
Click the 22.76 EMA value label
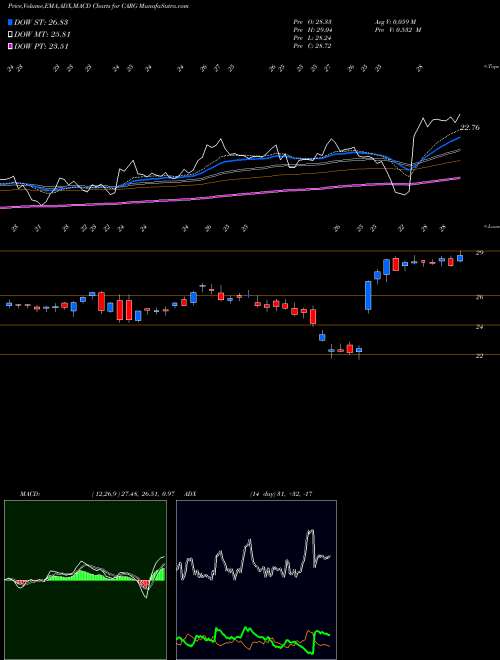pyautogui.click(x=469, y=128)
